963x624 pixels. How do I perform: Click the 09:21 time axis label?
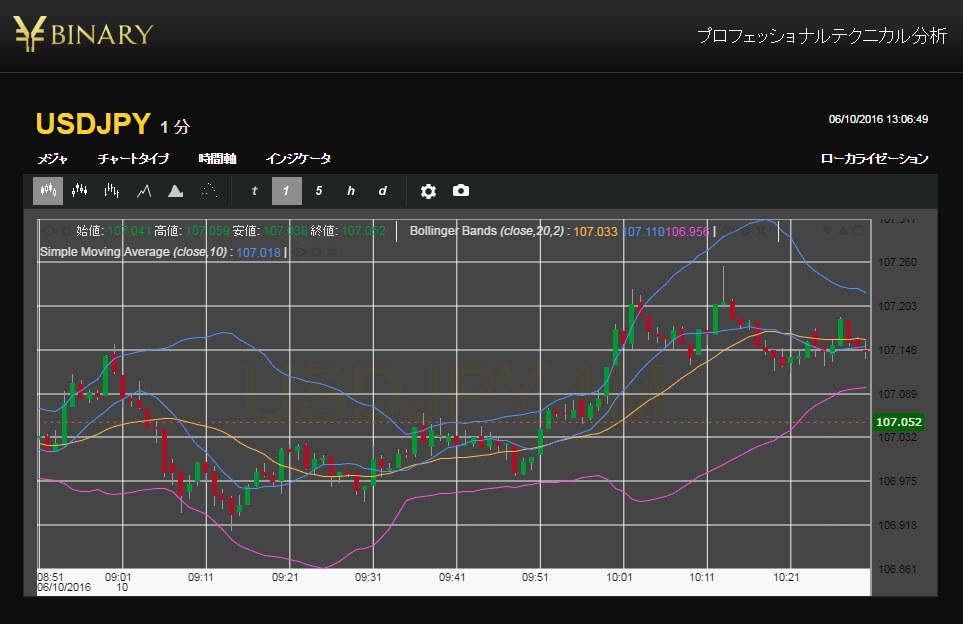point(285,577)
